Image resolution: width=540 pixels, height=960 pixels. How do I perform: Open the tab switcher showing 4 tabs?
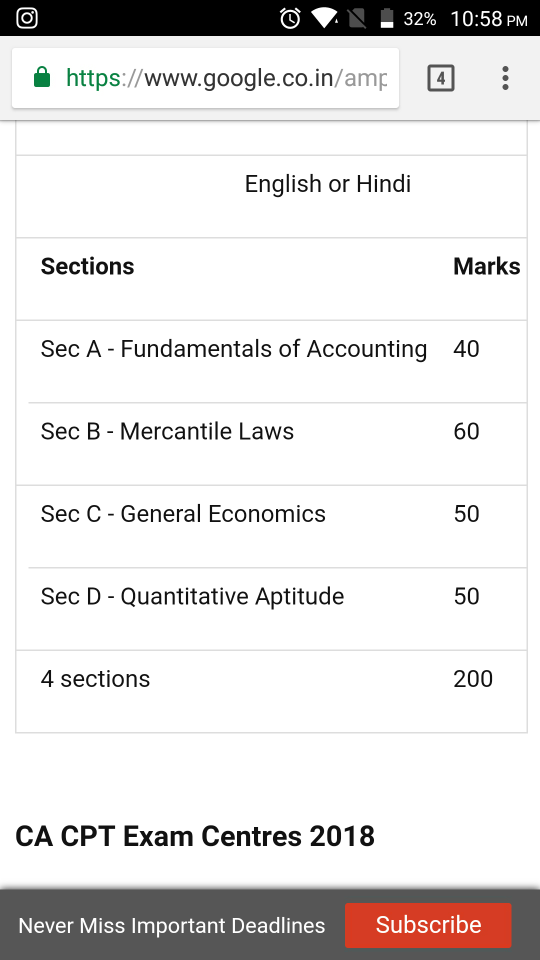click(441, 78)
